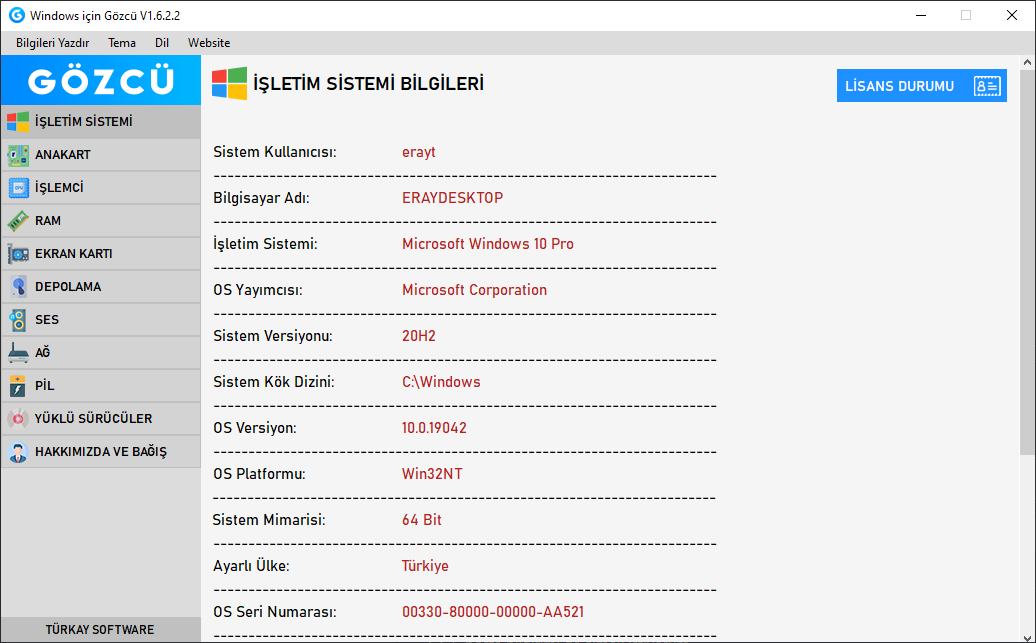Click the OS Platformu label
The image size is (1036, 643).
coord(259,474)
